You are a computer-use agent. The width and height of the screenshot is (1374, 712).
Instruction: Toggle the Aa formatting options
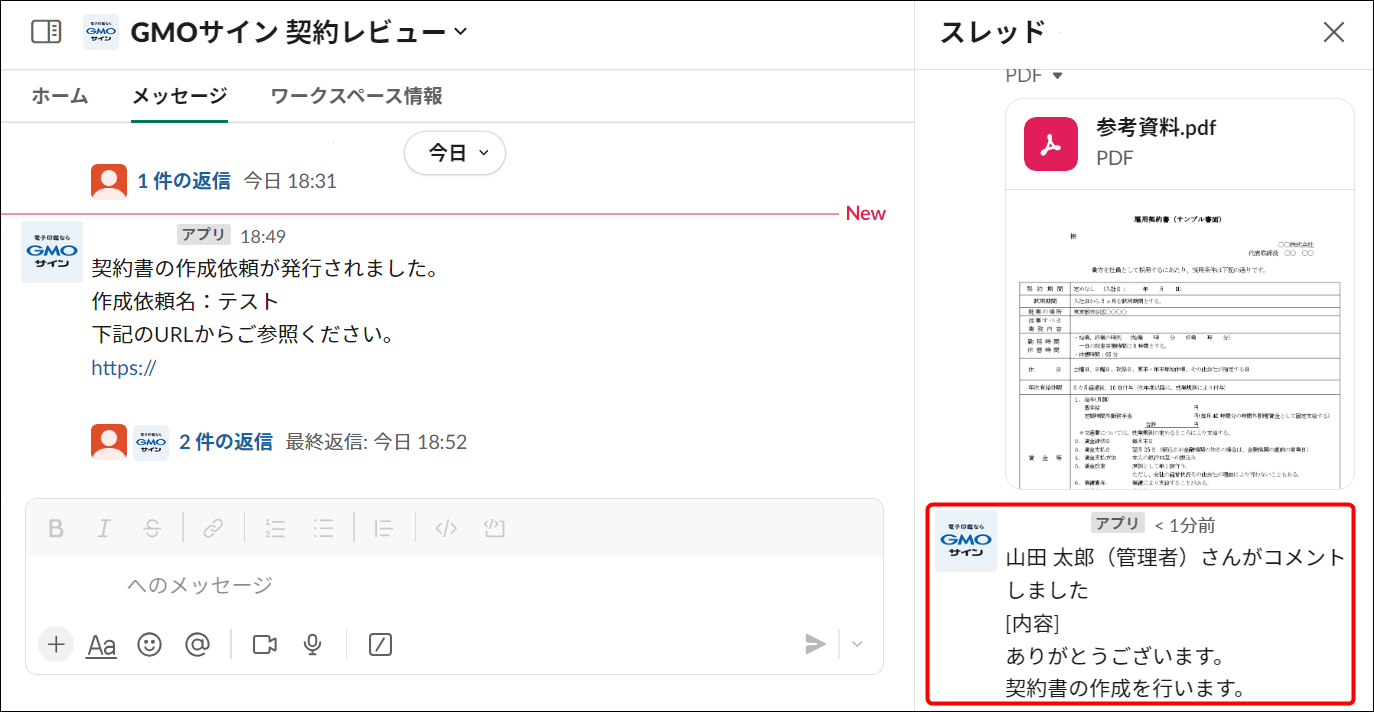point(100,644)
